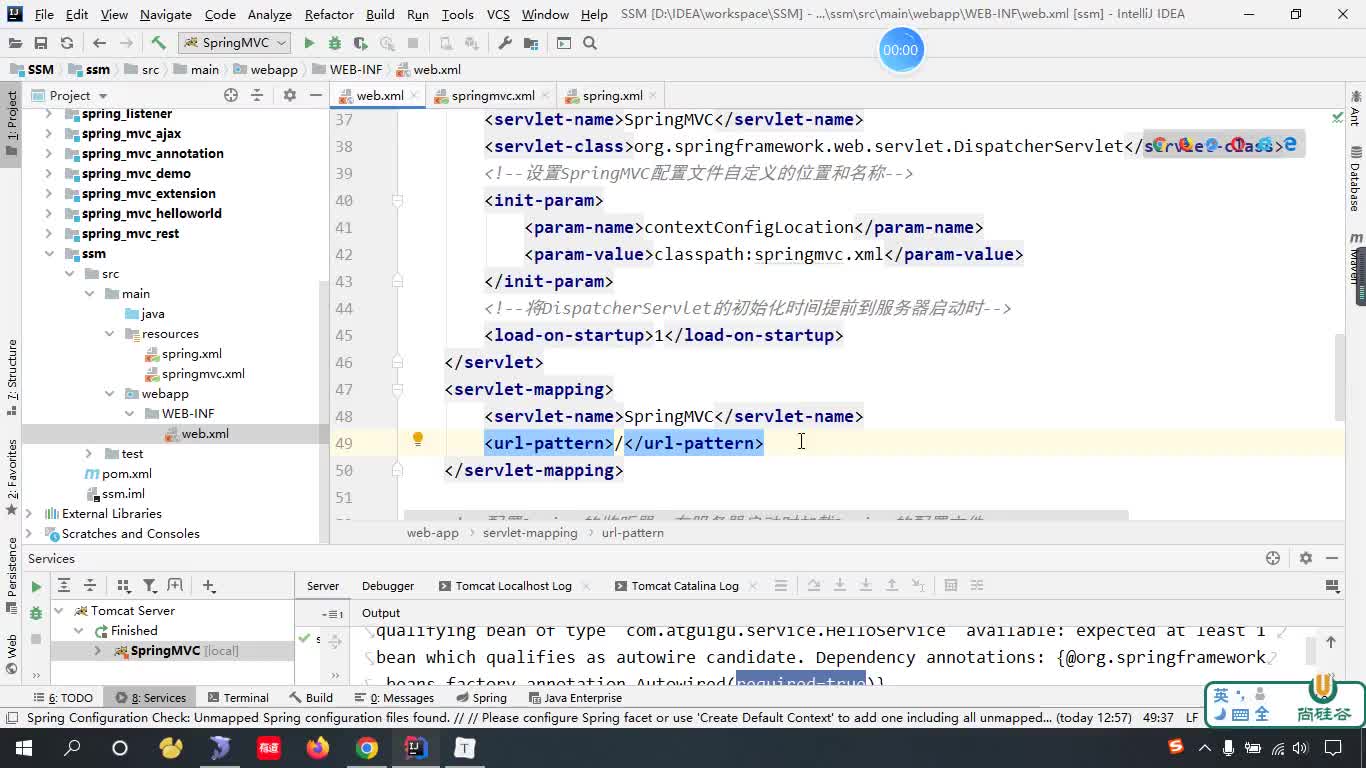Open Services panel gear settings
Image resolution: width=1366 pixels, height=768 pixels.
pyautogui.click(x=1306, y=559)
